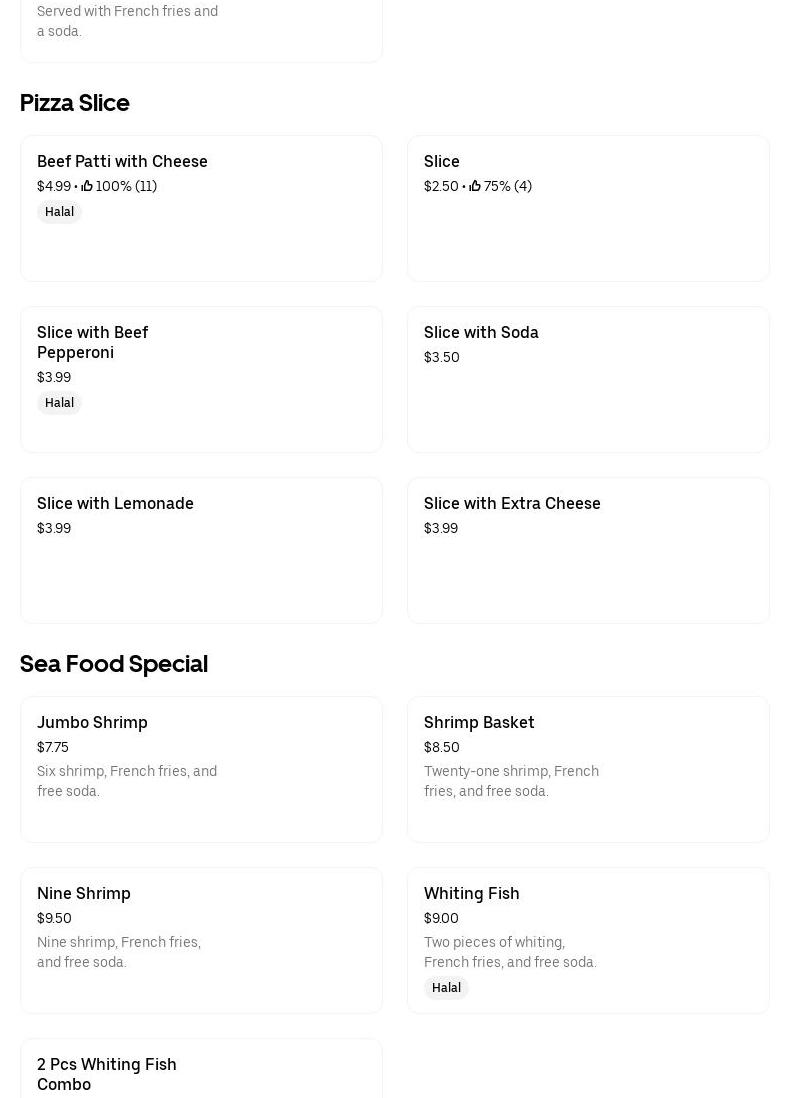
Task: Choose Slice with Soda item
Action: coord(588,379)
